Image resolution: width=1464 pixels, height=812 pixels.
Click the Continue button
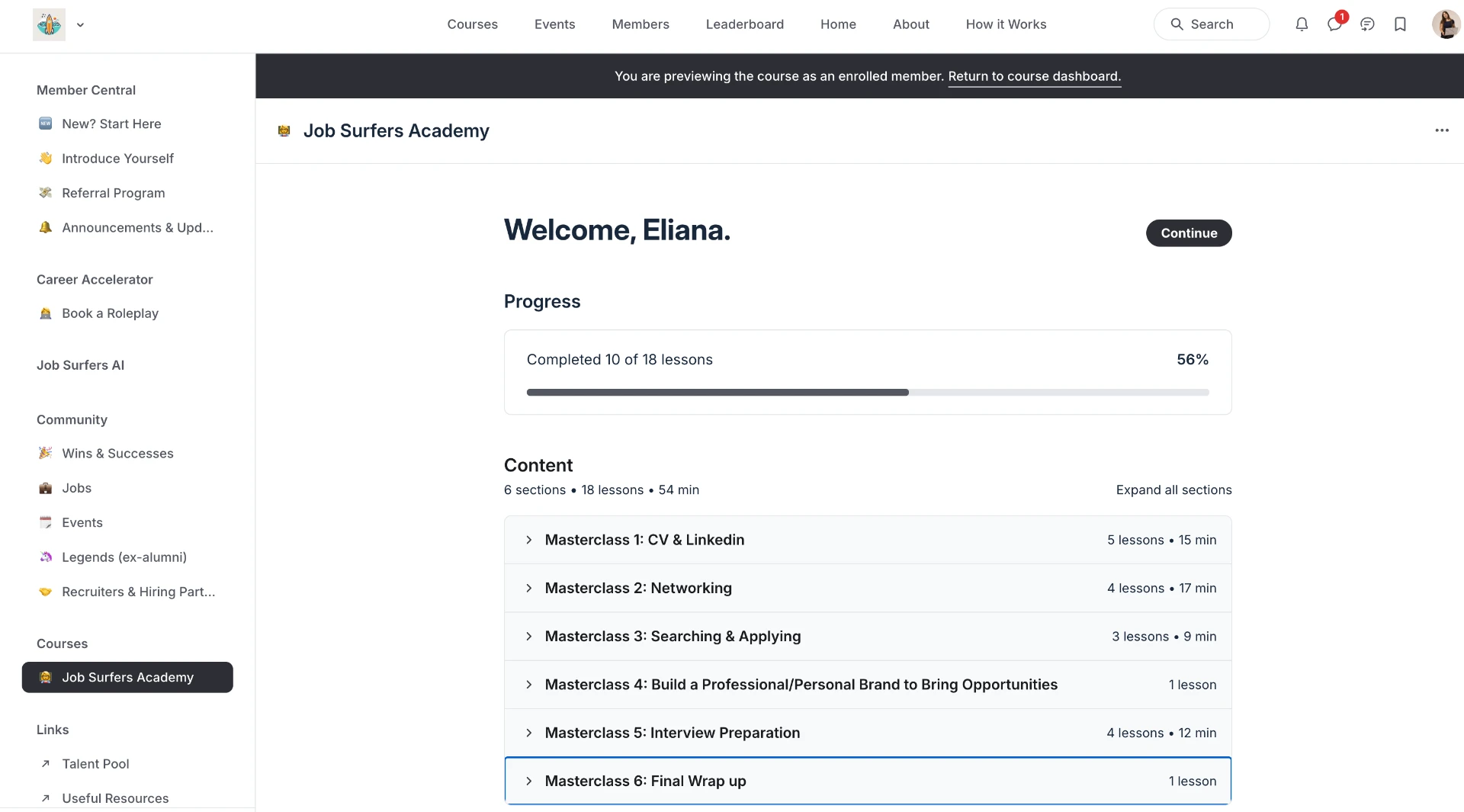pos(1189,233)
